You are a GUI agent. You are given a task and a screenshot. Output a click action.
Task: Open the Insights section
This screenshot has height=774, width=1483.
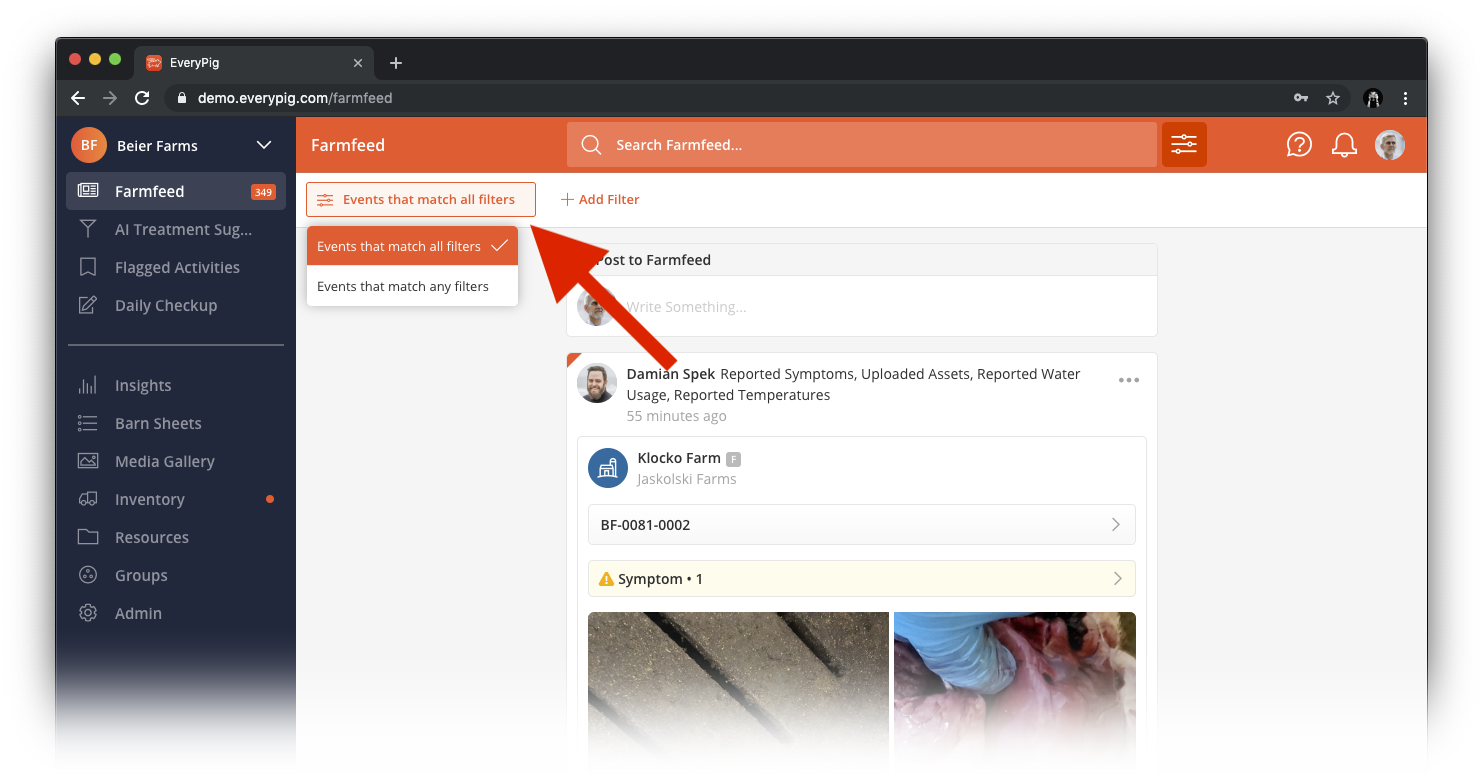coord(176,385)
